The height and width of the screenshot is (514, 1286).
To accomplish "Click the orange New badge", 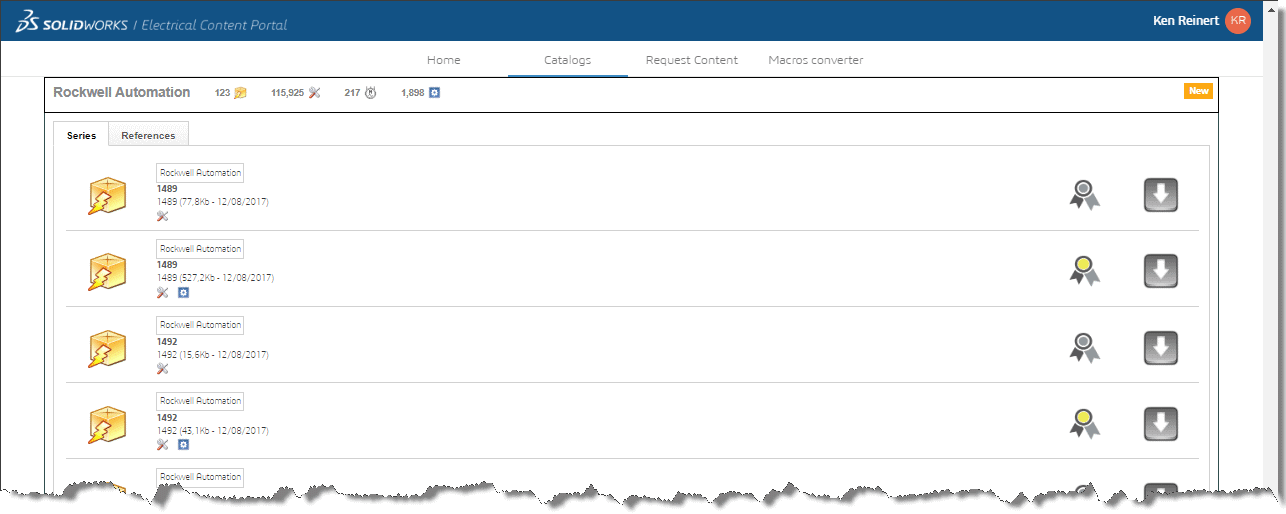I will pyautogui.click(x=1198, y=91).
